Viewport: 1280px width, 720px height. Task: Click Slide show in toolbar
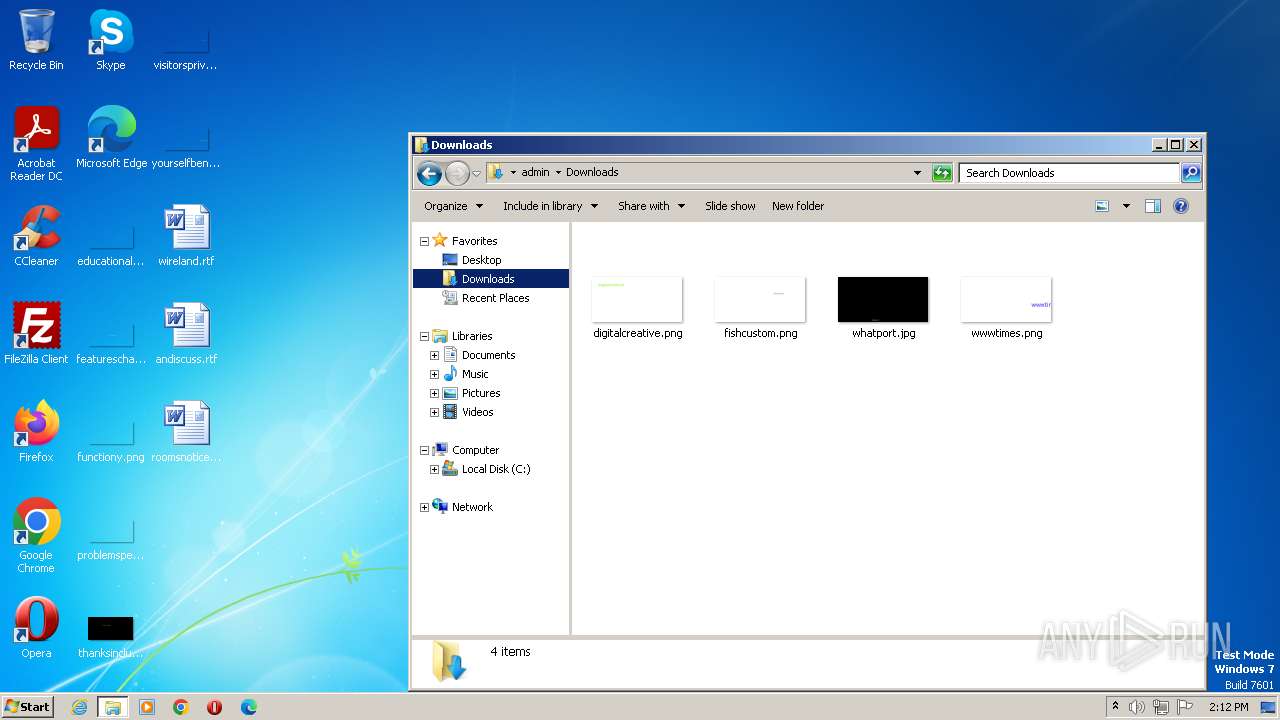tap(730, 206)
